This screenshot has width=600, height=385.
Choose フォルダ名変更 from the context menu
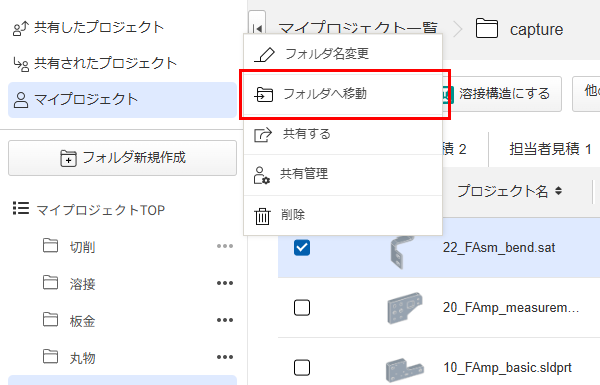pos(343,54)
